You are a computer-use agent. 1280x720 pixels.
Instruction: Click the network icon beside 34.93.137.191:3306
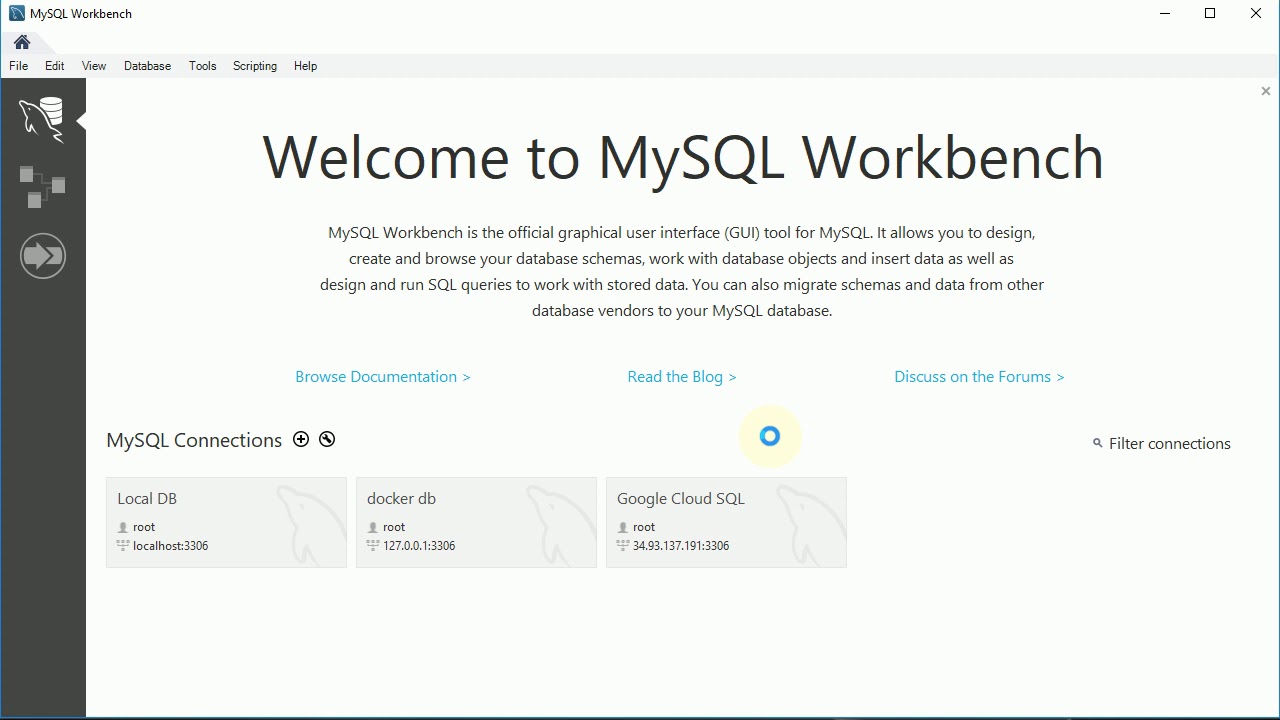(x=623, y=546)
